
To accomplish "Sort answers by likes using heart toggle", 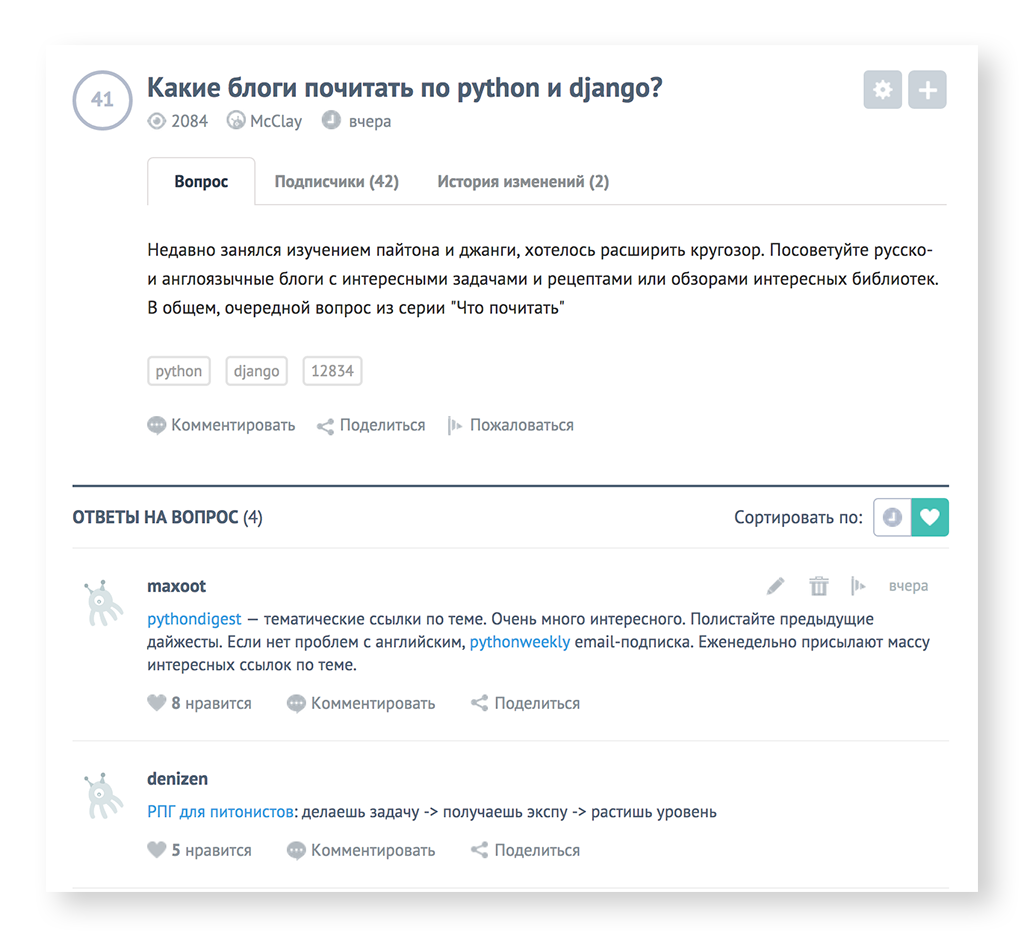I will coord(930,518).
